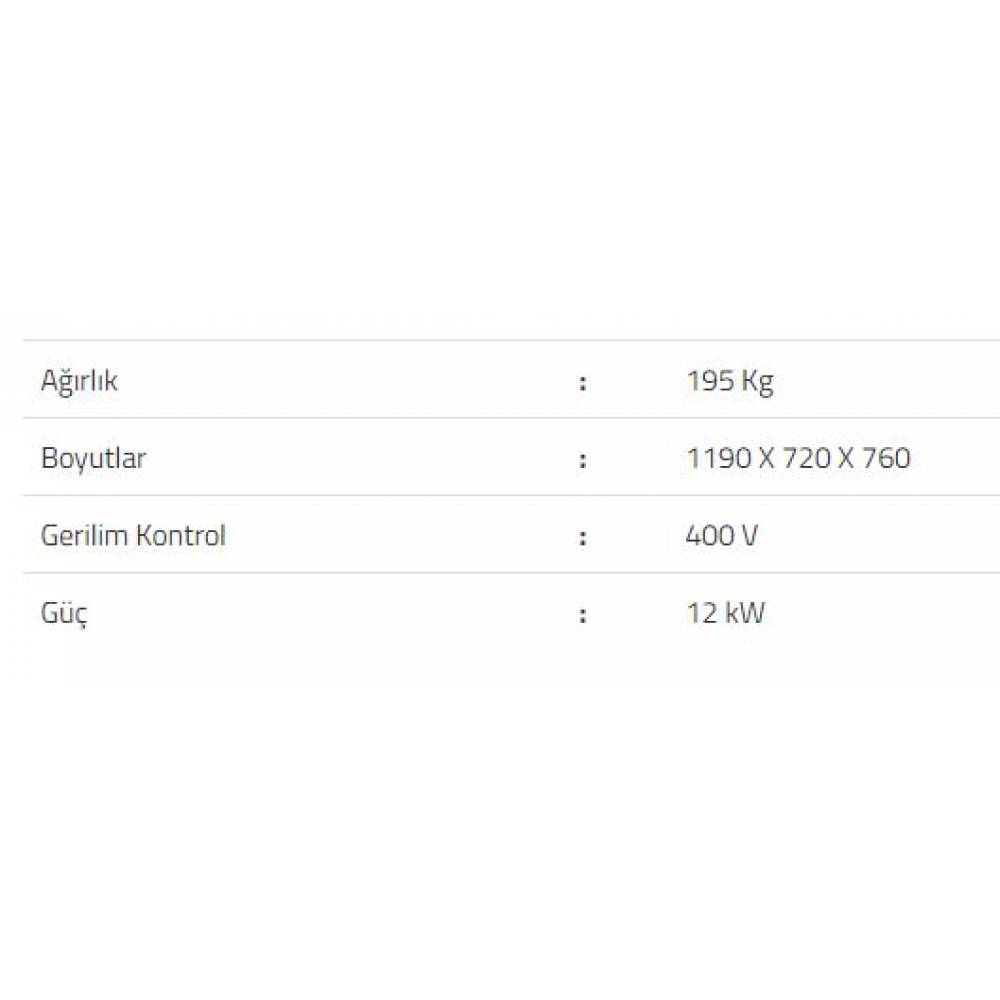Click the colon in the Boyutlar row
This screenshot has width=1000, height=1000.
[582, 460]
